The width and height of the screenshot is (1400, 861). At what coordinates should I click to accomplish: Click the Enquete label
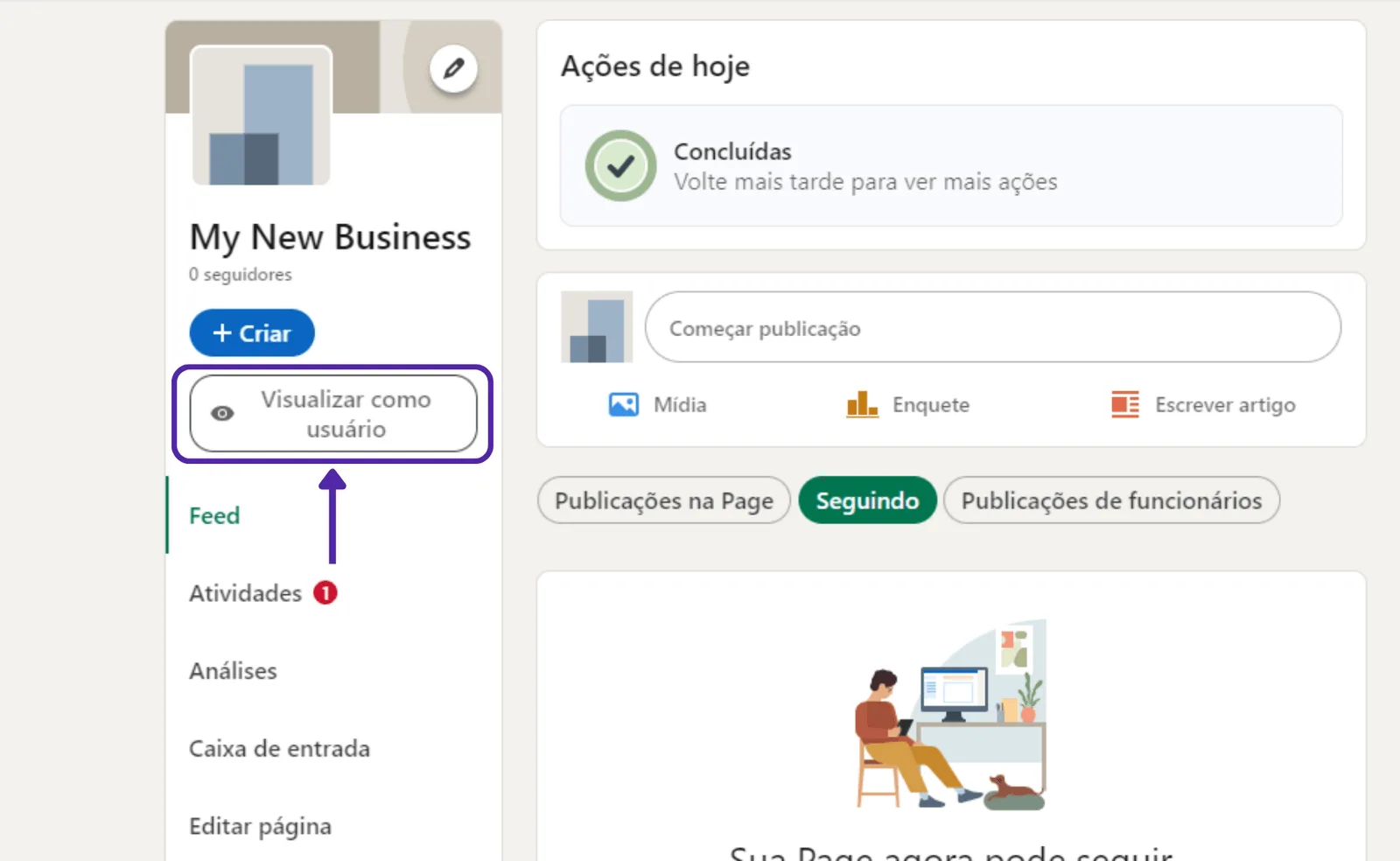[931, 405]
